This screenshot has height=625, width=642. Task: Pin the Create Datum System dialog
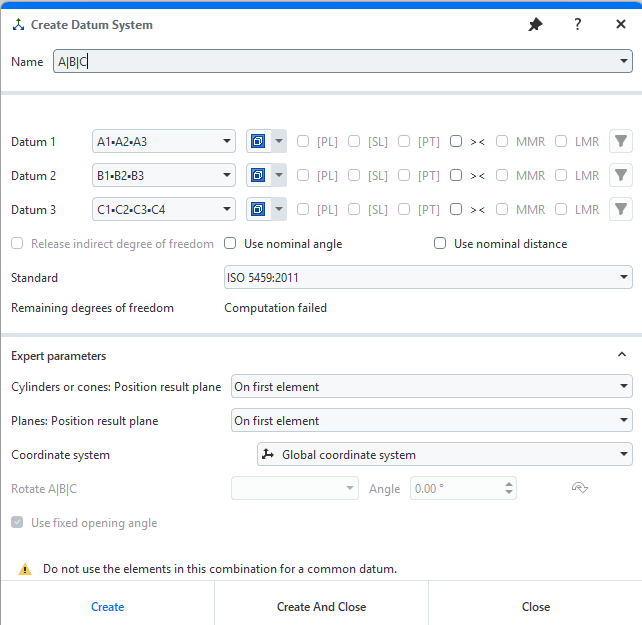tap(535, 24)
